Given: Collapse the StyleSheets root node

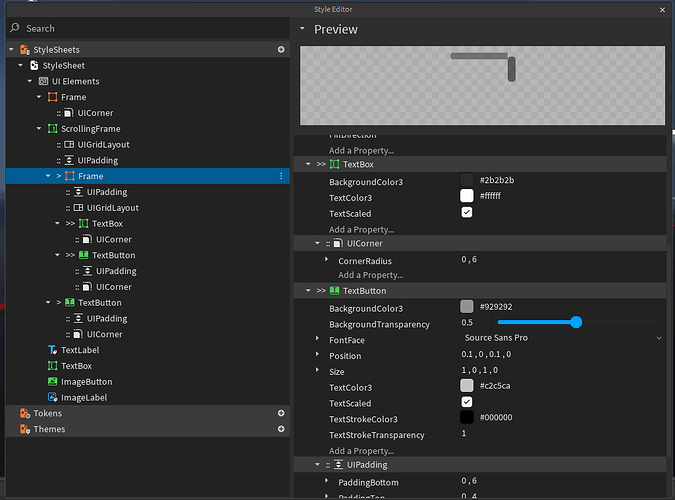Looking at the screenshot, I should pos(11,50).
